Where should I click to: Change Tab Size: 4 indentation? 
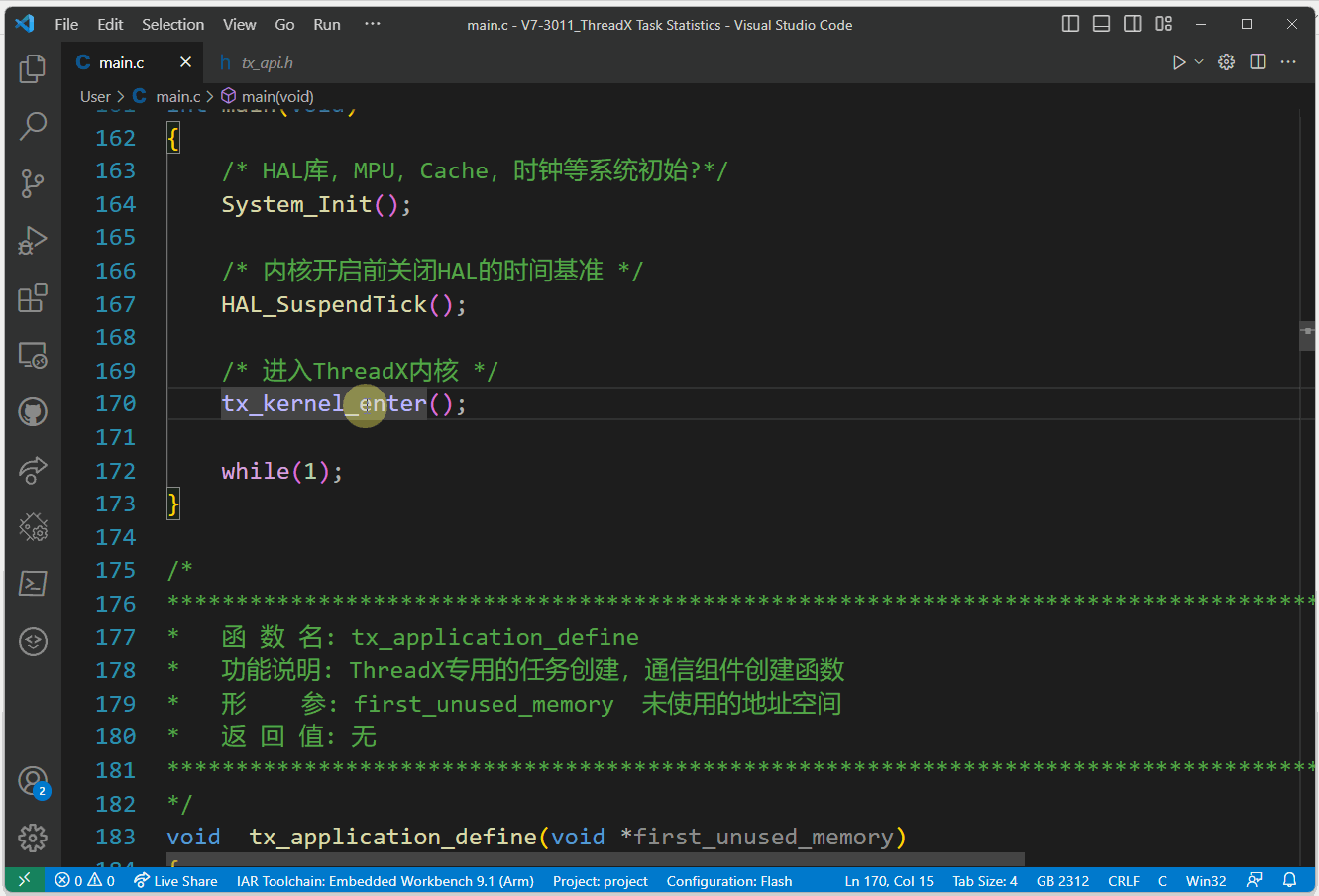click(985, 880)
